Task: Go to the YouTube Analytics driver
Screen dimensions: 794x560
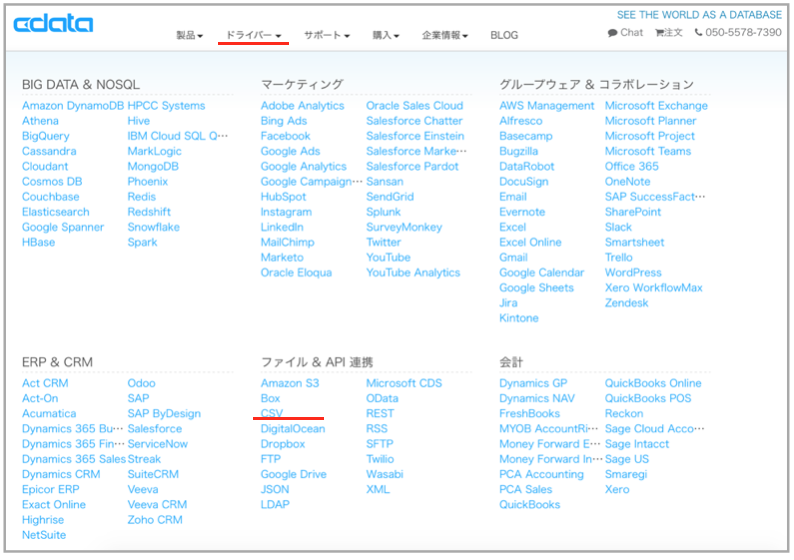Action: pos(413,272)
